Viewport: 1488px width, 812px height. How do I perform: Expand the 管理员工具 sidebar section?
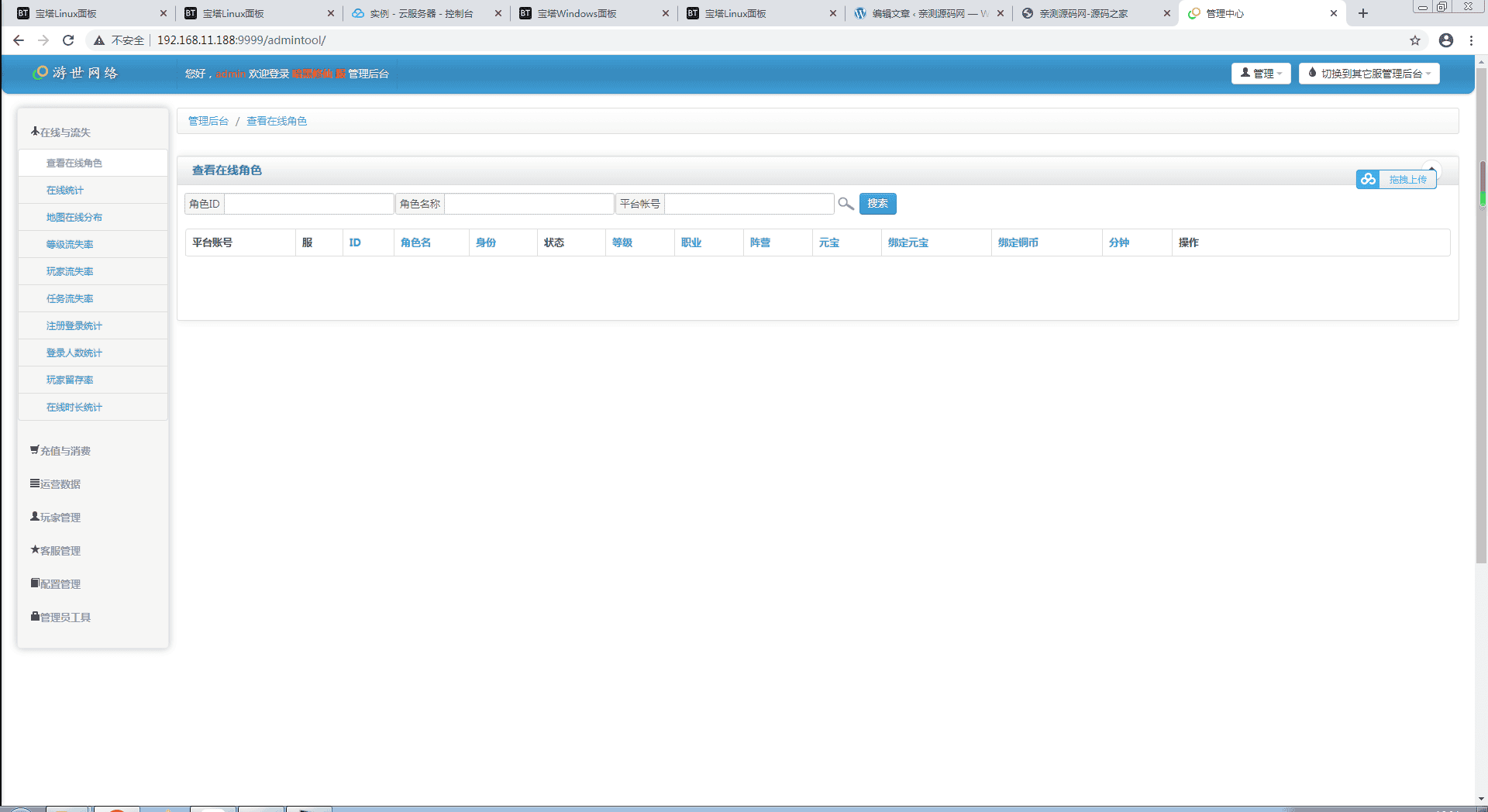(61, 618)
